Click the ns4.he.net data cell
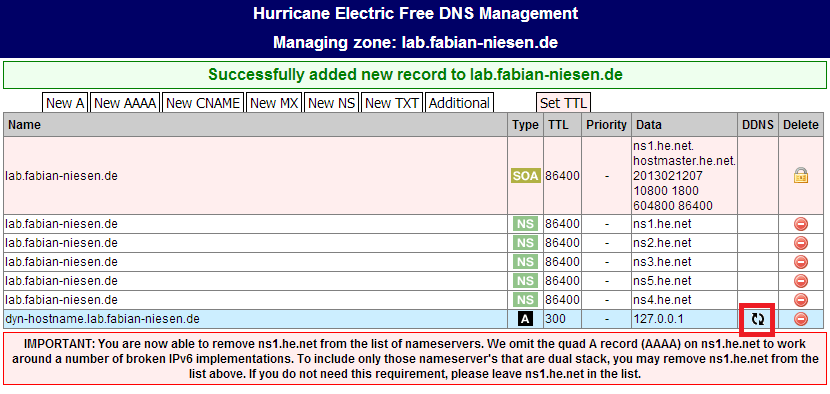Viewport: 830px width, 394px height. [x=685, y=300]
